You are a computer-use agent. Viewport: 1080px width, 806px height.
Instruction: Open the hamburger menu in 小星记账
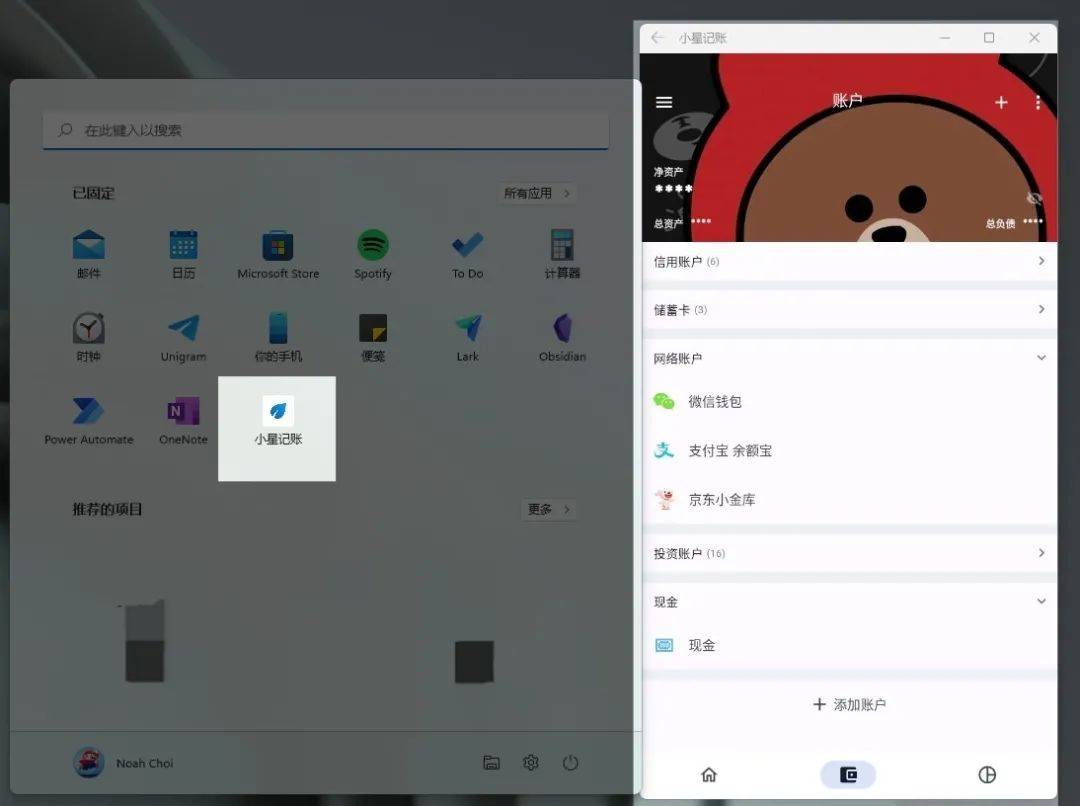tap(664, 103)
